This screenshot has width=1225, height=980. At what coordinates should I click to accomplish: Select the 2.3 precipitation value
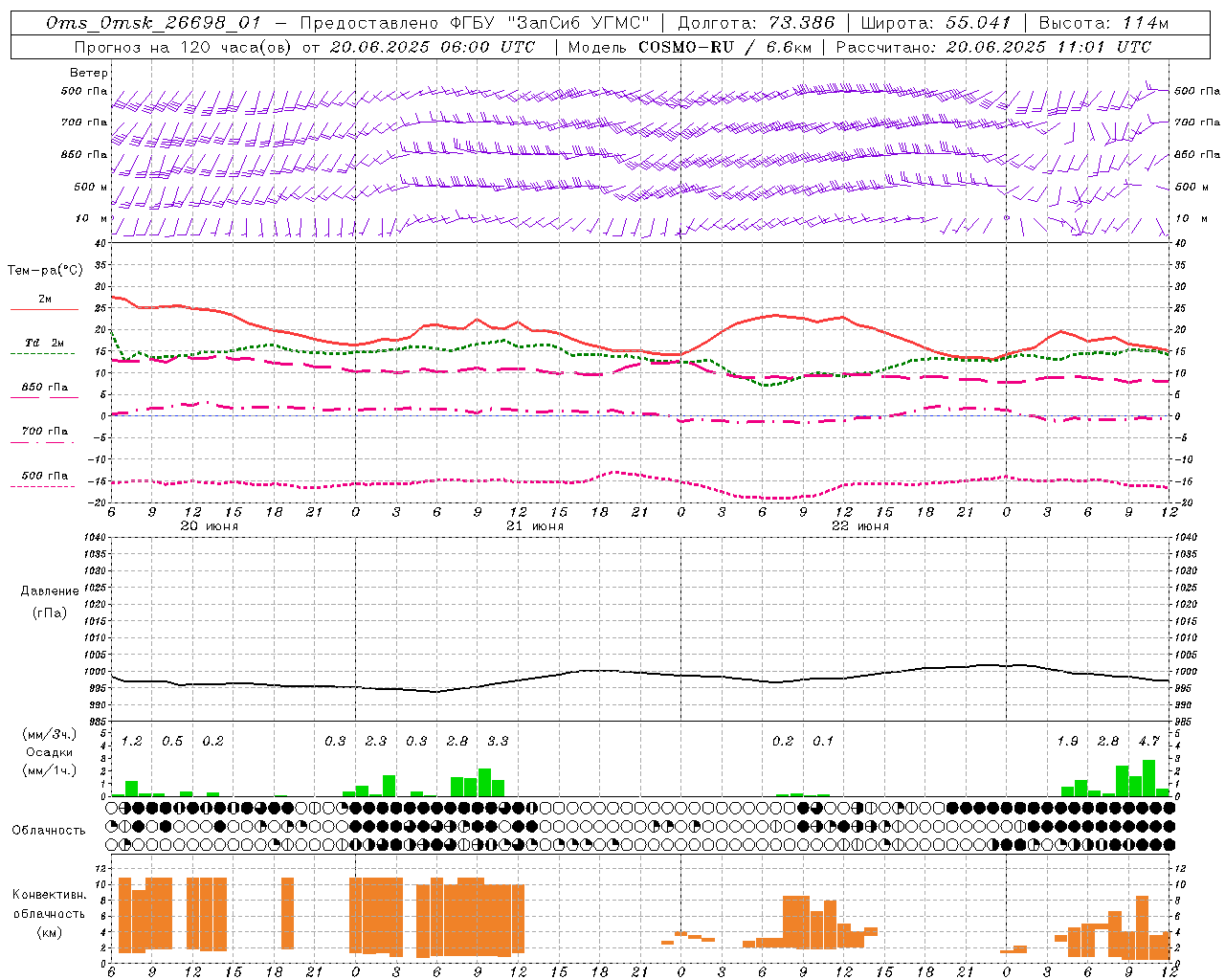[376, 741]
